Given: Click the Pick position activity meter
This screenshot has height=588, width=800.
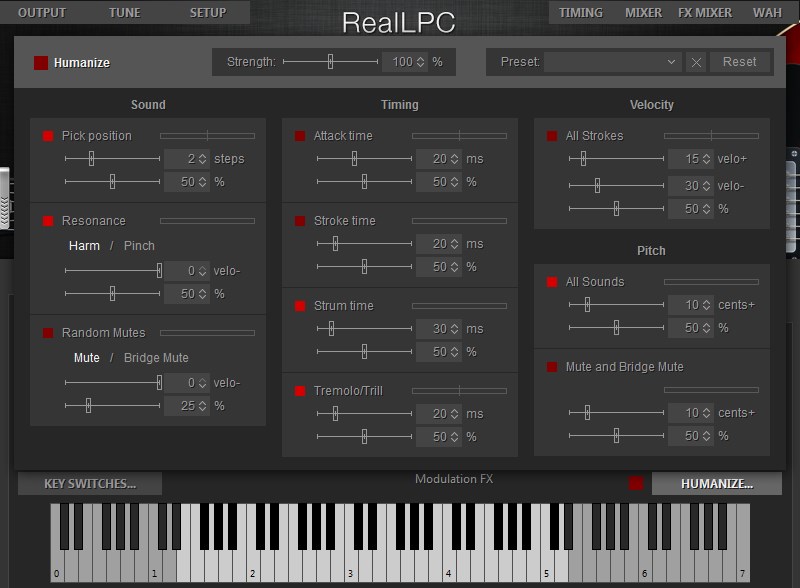Looking at the screenshot, I should [207, 136].
